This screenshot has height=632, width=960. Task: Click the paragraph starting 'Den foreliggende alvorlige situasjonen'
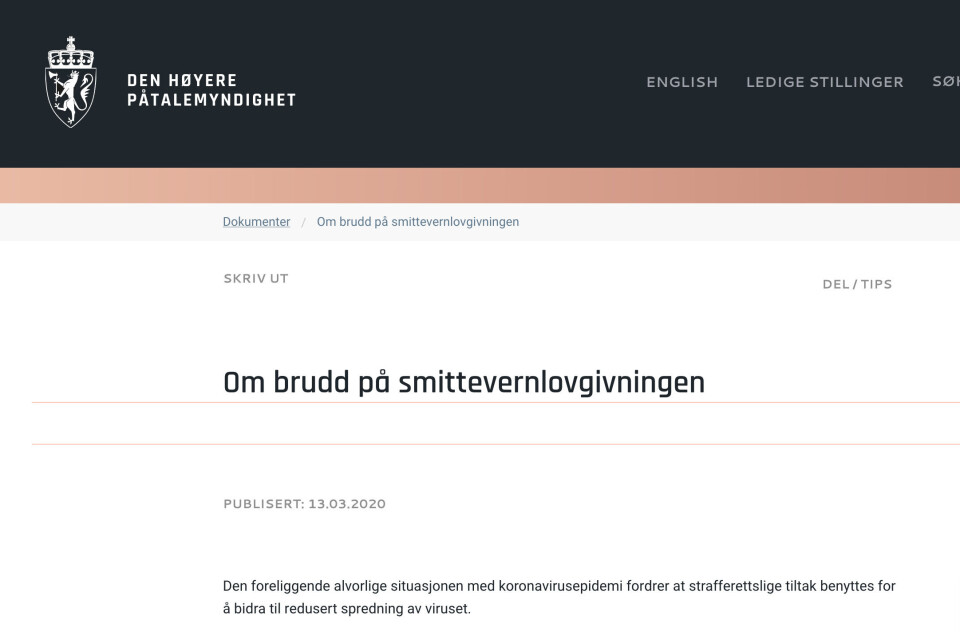point(559,597)
